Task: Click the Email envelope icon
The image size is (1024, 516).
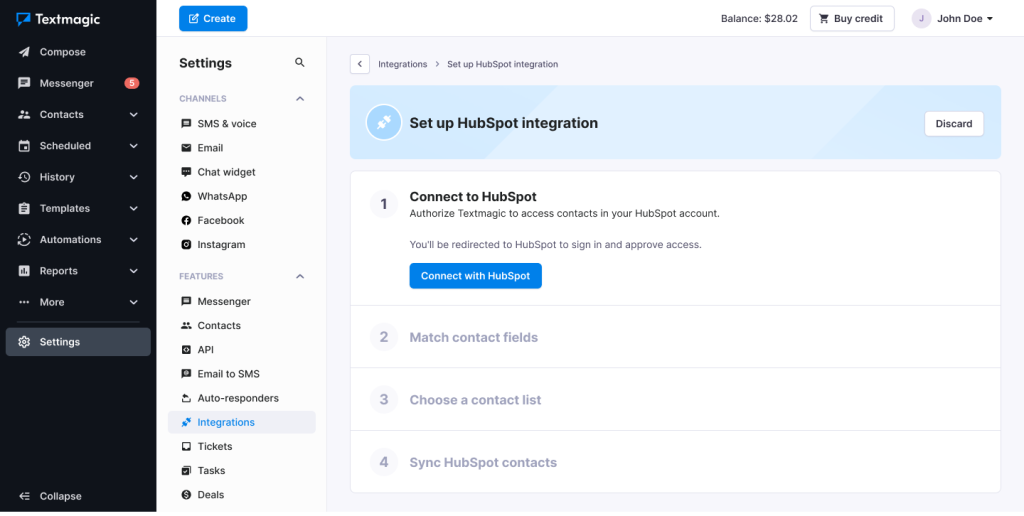Action: [186, 148]
